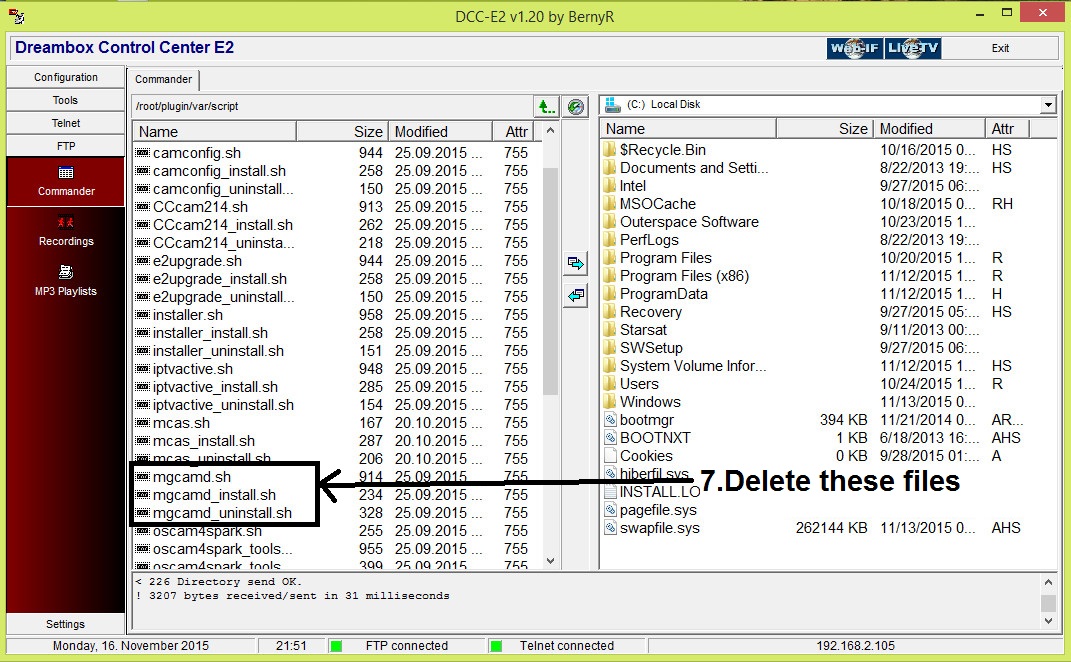Select the MSOCache folder

pos(658,204)
